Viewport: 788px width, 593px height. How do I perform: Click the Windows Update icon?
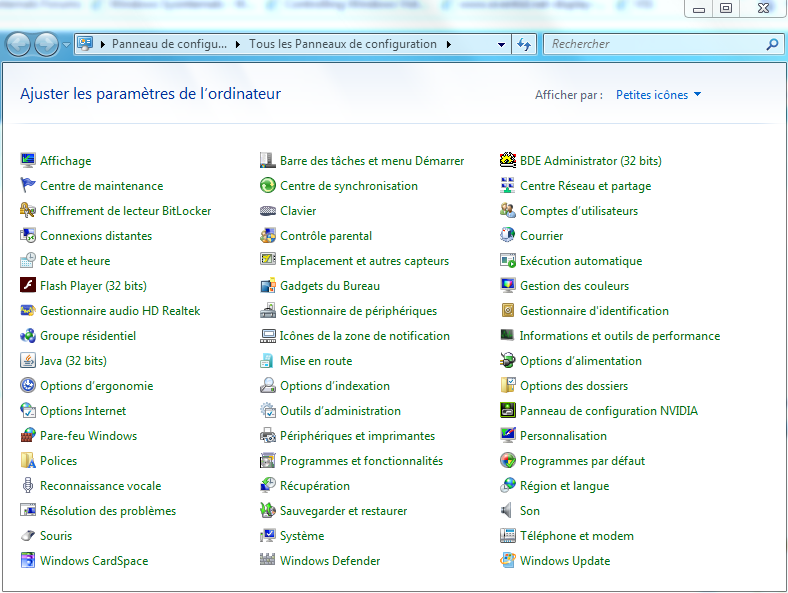click(x=508, y=561)
